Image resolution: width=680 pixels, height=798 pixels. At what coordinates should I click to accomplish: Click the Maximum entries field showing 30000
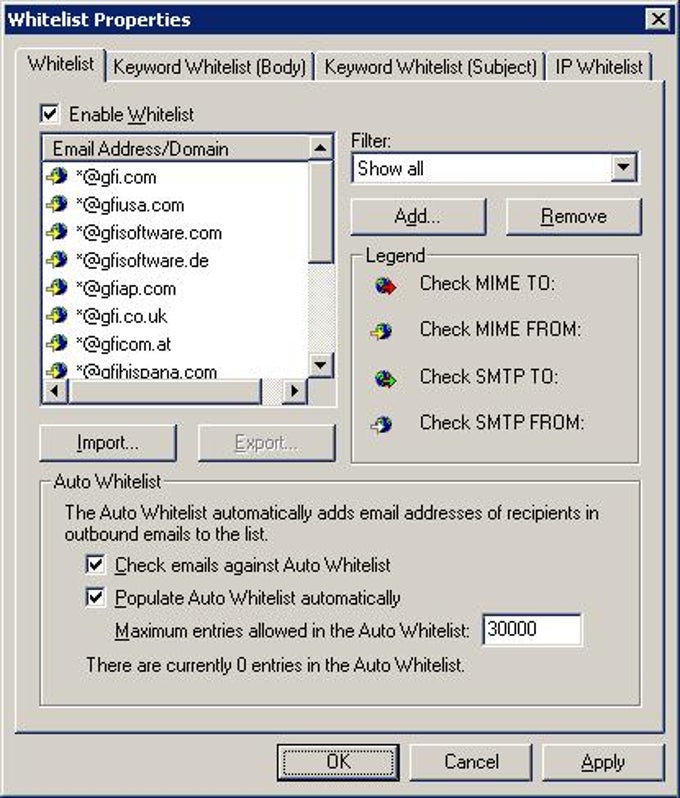(x=532, y=630)
